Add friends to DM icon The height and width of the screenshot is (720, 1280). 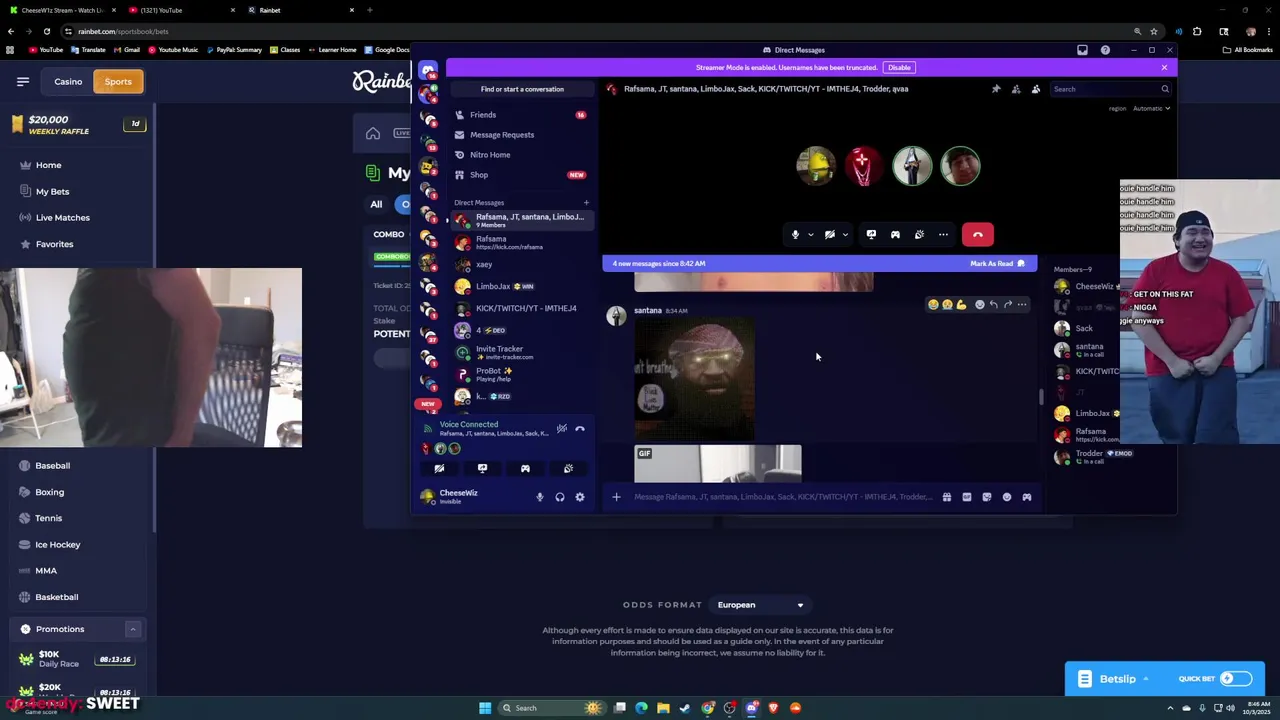[1016, 89]
